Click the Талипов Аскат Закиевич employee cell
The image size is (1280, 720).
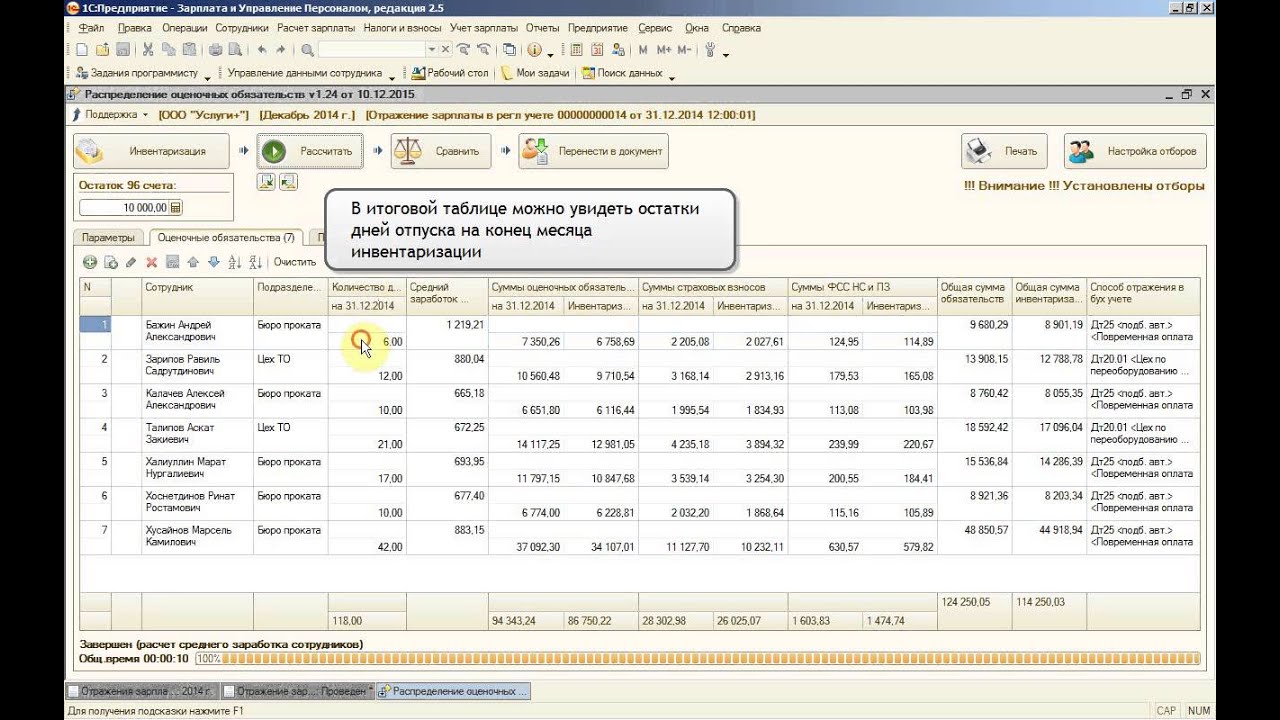(x=197, y=434)
